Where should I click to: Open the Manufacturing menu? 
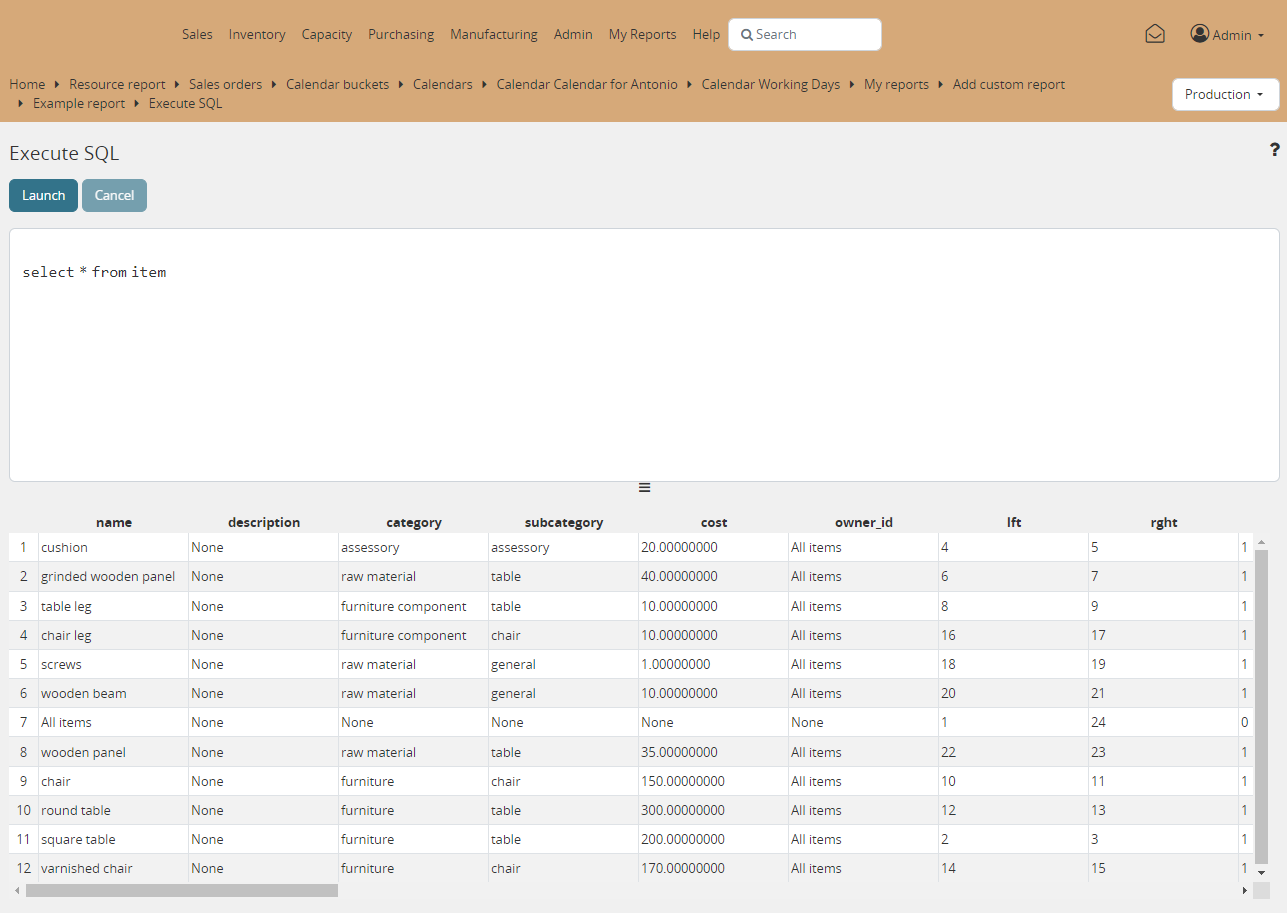tap(494, 34)
